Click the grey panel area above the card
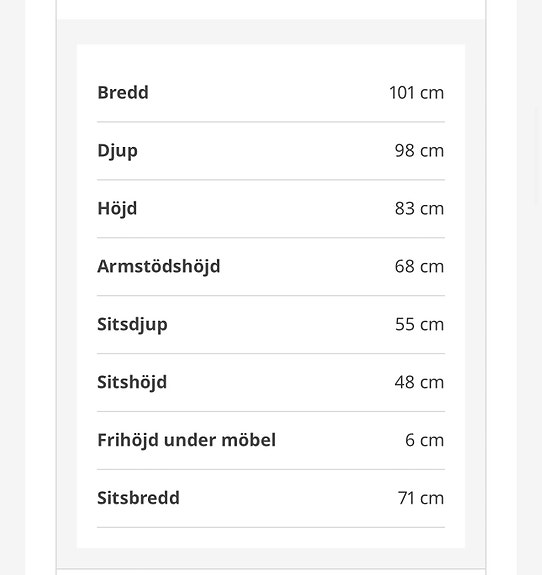Image resolution: width=542 pixels, height=575 pixels. (x=271, y=32)
